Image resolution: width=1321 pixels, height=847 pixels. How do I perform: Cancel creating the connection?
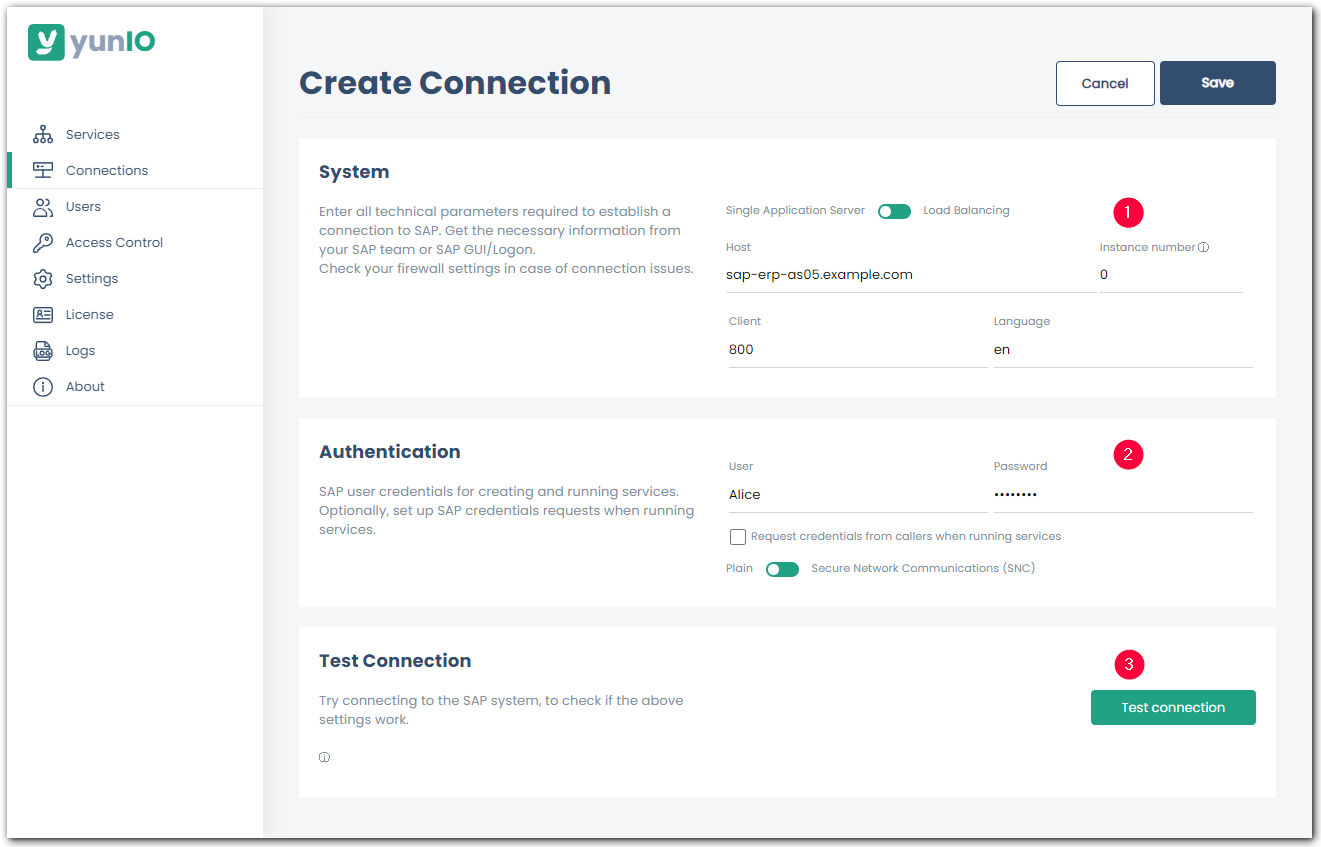pos(1105,83)
